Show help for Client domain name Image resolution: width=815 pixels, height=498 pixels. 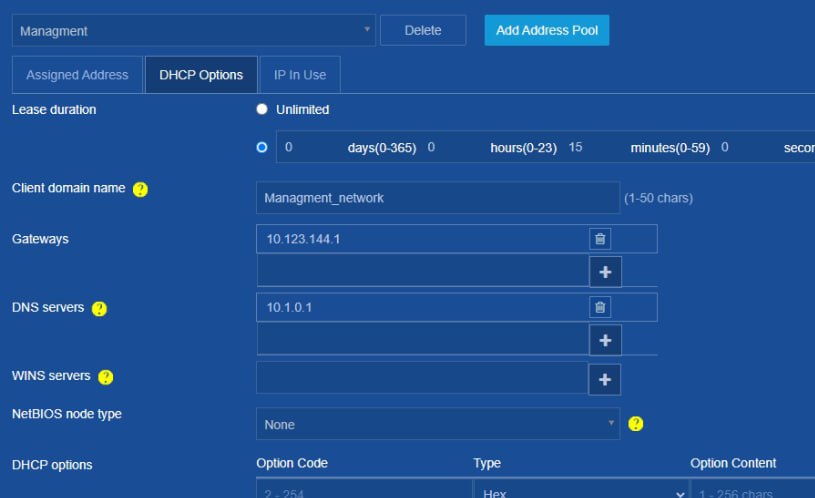click(x=140, y=189)
